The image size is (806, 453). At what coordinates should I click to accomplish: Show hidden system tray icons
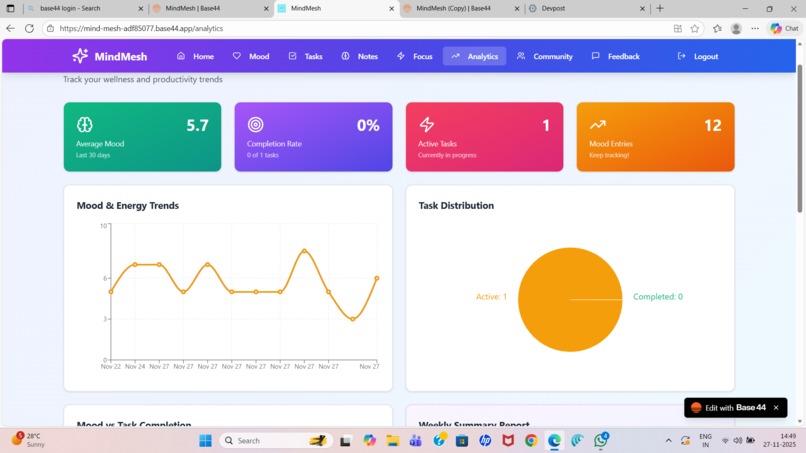point(668,441)
